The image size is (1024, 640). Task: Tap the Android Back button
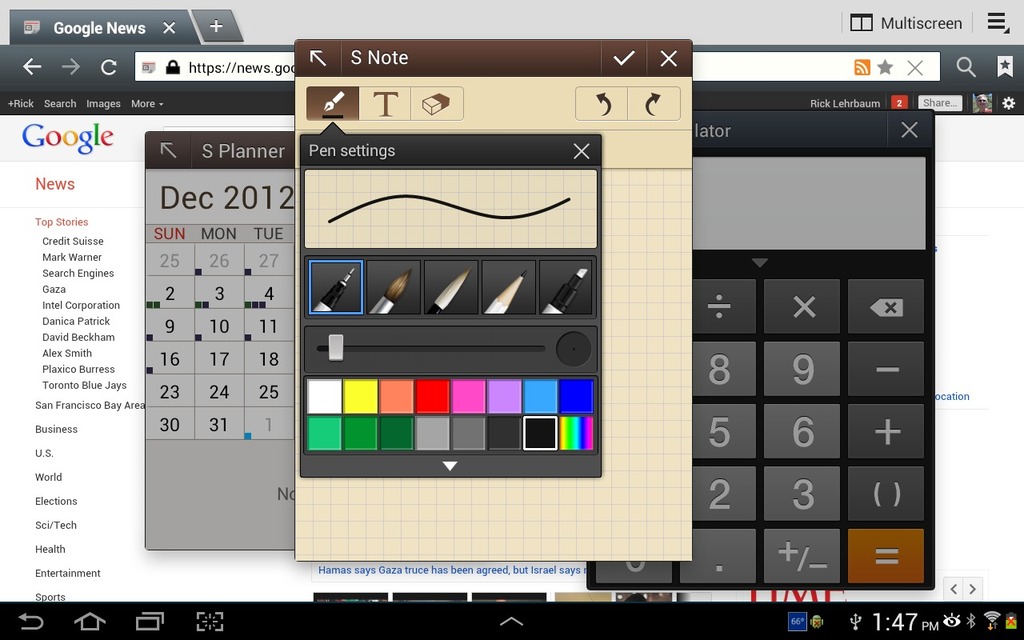[x=31, y=621]
